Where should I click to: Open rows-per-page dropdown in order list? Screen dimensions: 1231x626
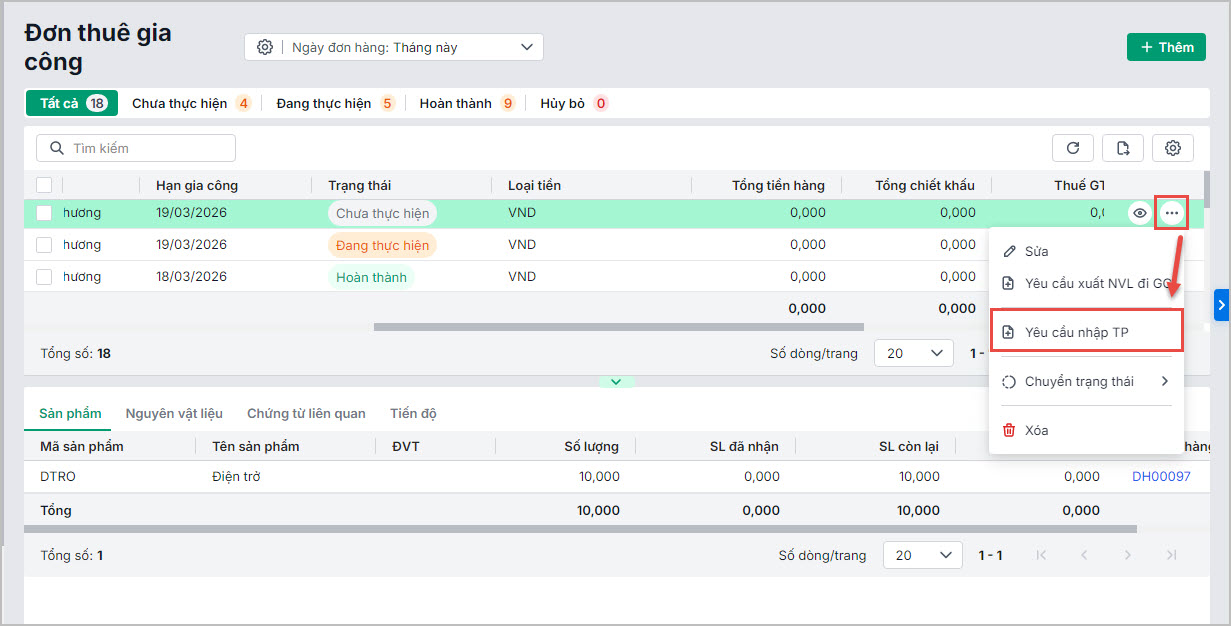(x=913, y=353)
